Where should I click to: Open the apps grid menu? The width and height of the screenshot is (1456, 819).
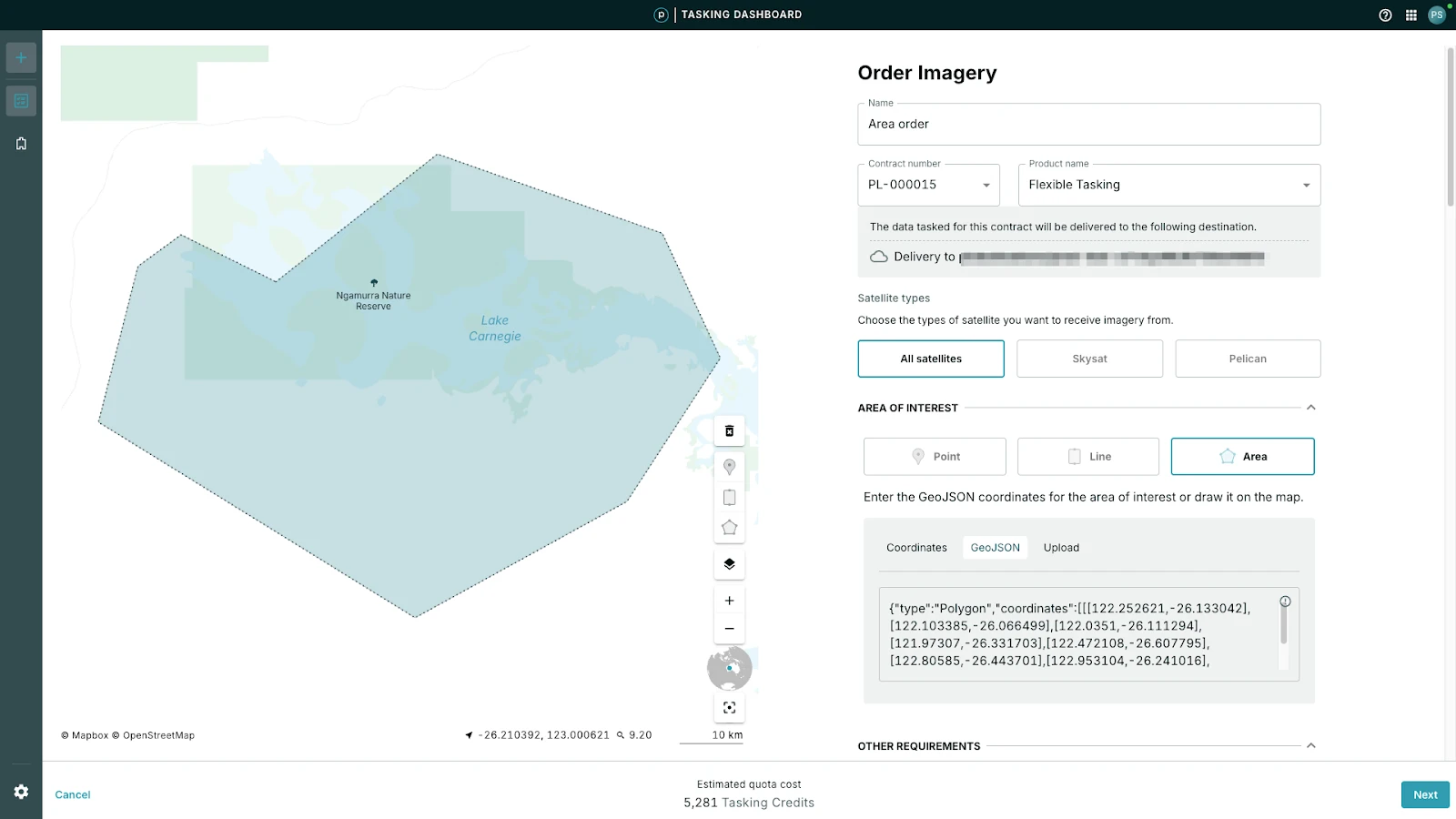(x=1410, y=15)
